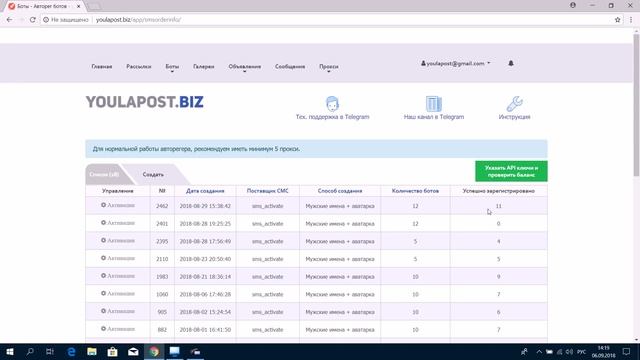This screenshot has width=640, height=360.
Task: Click the Успешно зарегистрировано column header
Action: [x=498, y=191]
